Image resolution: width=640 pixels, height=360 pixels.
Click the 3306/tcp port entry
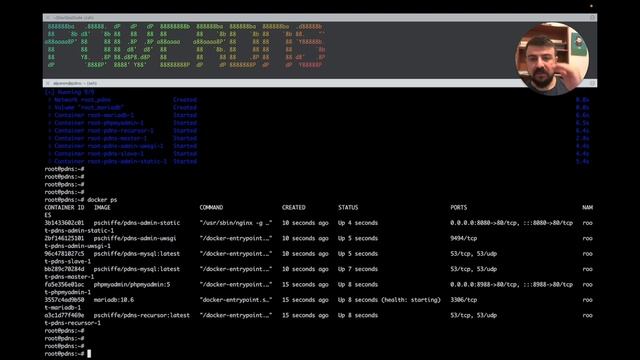click(x=463, y=300)
